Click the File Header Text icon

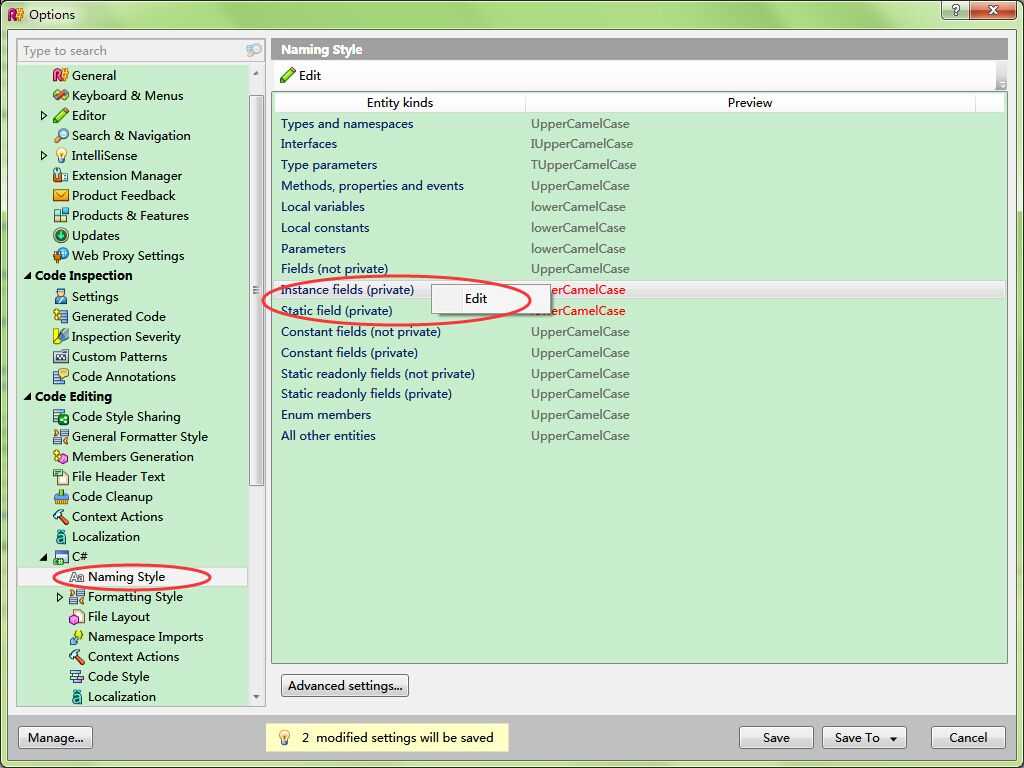click(61, 477)
